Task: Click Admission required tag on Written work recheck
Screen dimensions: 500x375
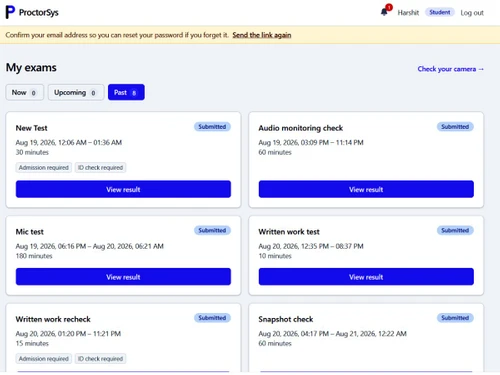Action: click(x=44, y=359)
